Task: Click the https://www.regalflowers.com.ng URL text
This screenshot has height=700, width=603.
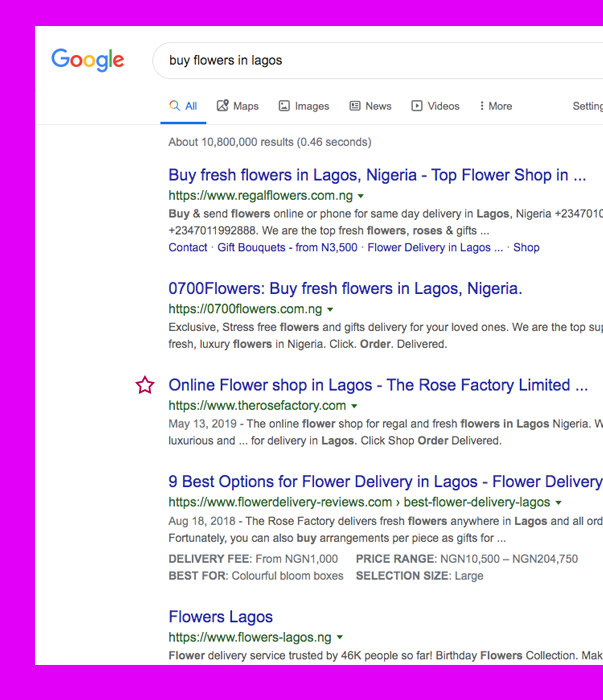Action: coord(261,196)
